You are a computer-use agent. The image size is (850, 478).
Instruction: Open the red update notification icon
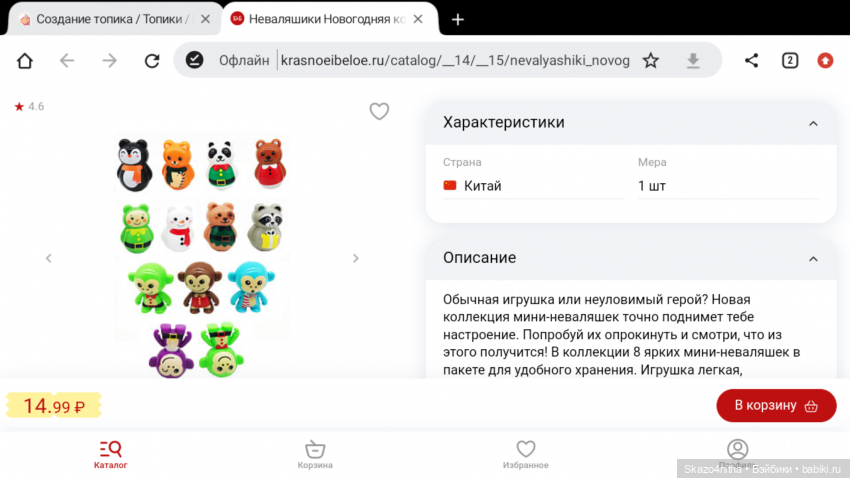point(825,60)
